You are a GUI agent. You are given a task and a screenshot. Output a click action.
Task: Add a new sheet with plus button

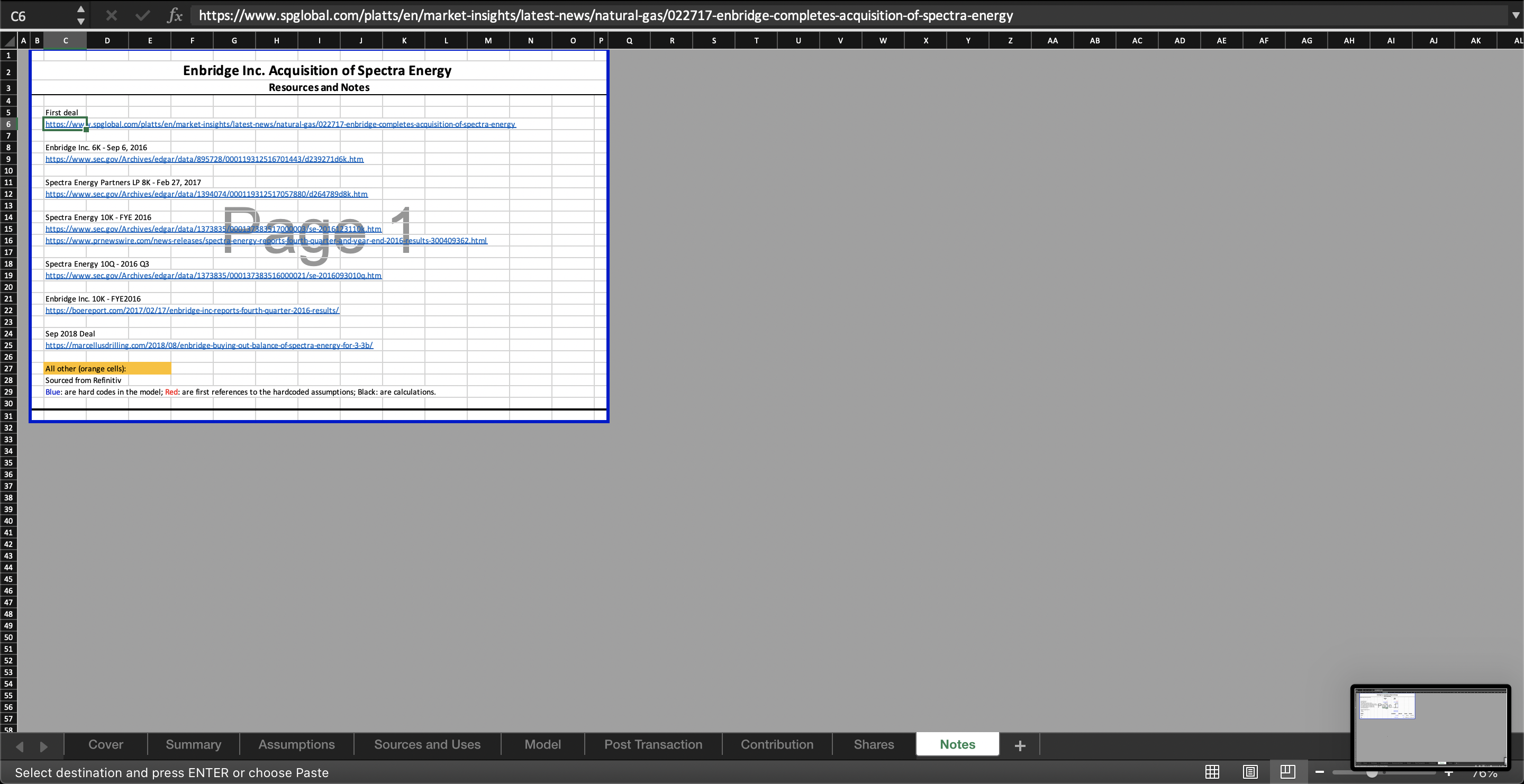point(1020,745)
